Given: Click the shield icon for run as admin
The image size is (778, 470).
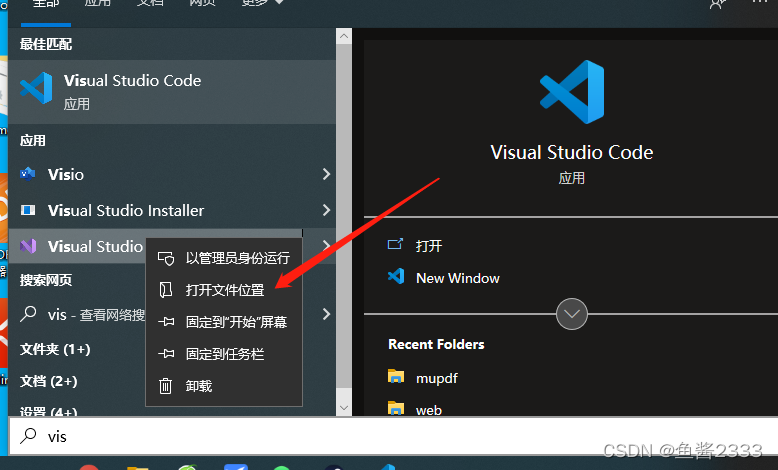Looking at the screenshot, I should 166,258.
